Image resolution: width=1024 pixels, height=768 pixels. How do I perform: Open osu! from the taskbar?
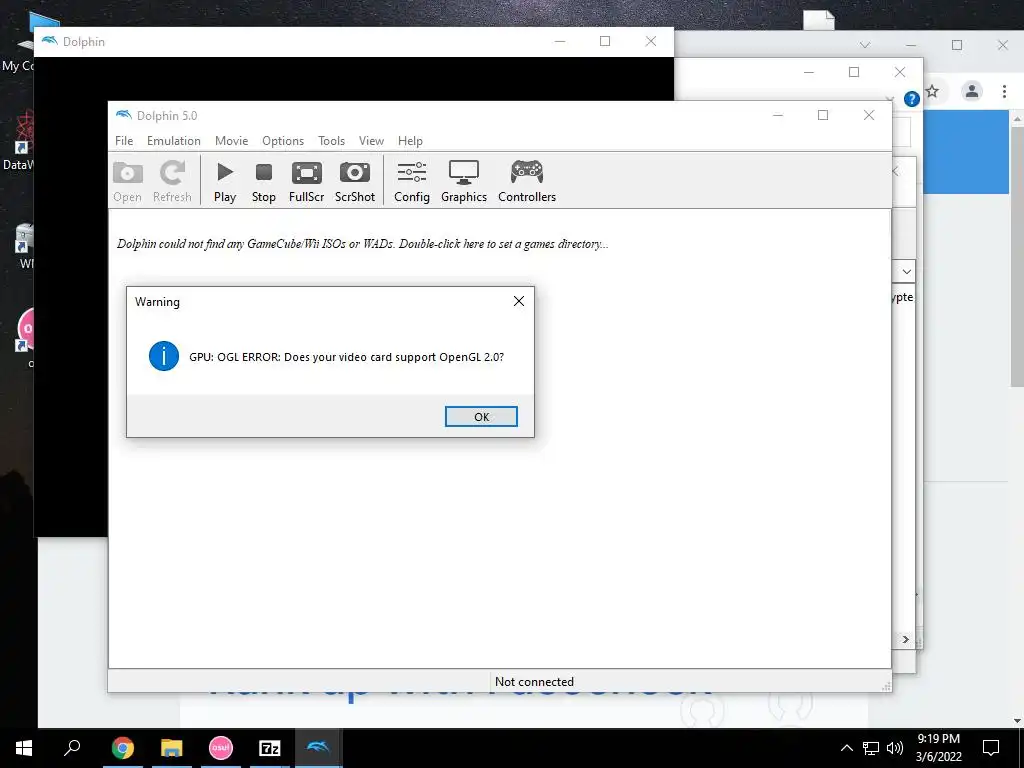click(221, 748)
